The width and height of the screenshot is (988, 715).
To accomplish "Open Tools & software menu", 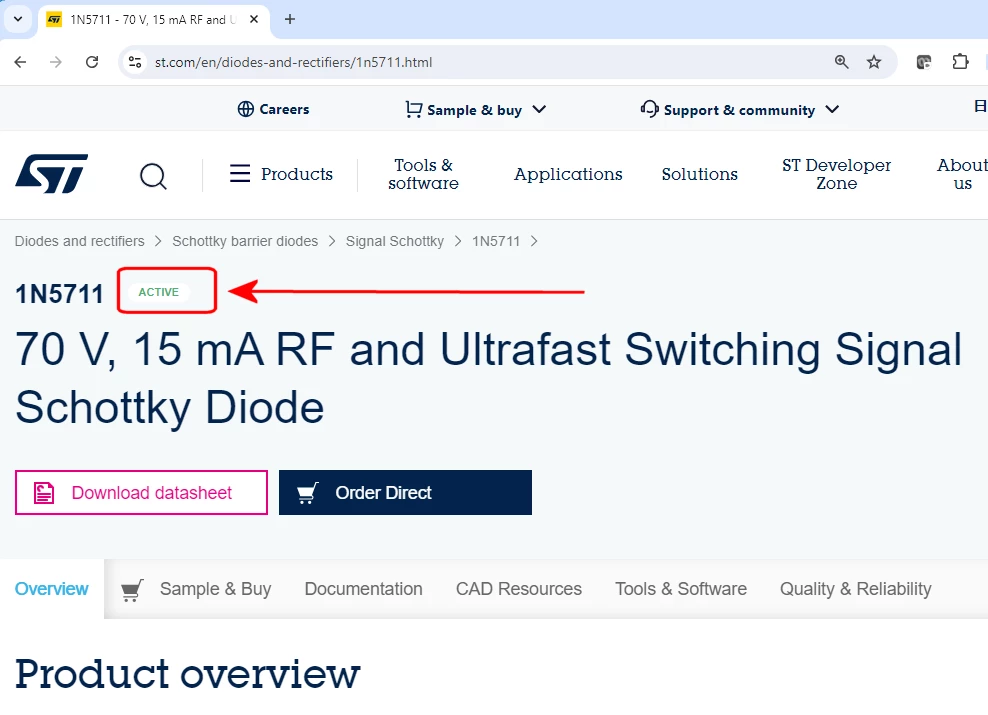I will pos(423,174).
